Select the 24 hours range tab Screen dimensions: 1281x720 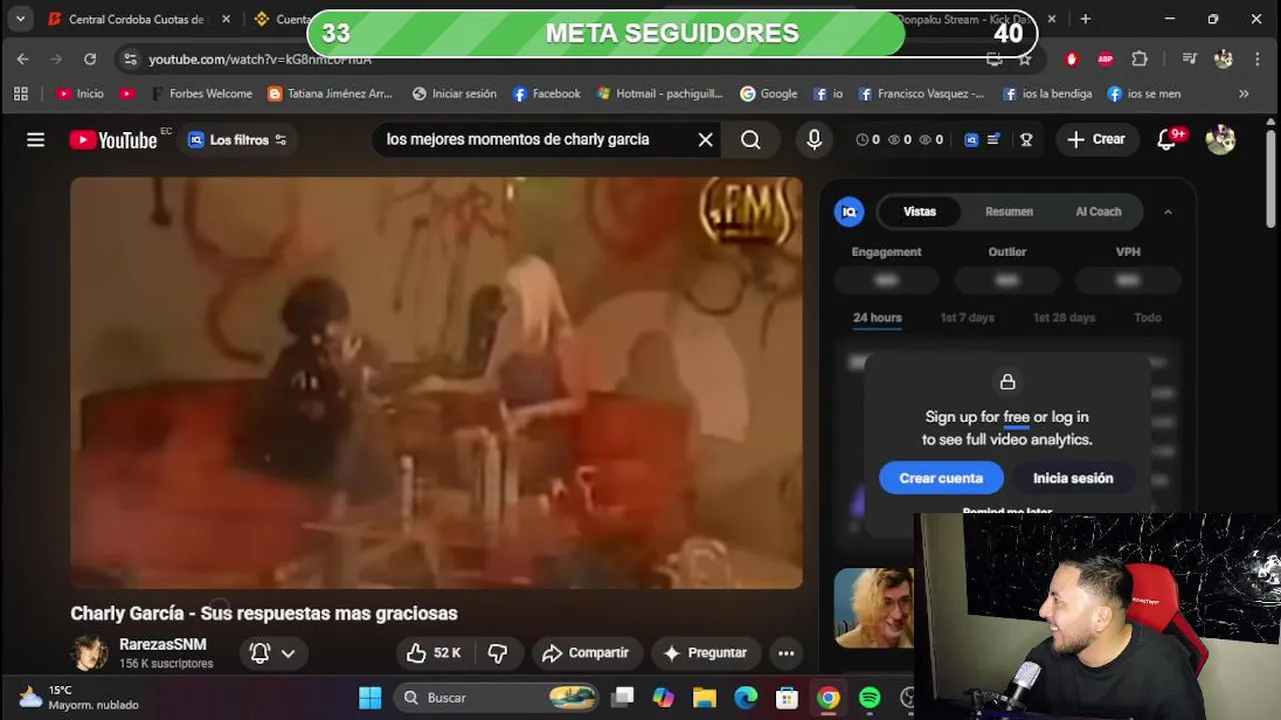[x=877, y=318]
